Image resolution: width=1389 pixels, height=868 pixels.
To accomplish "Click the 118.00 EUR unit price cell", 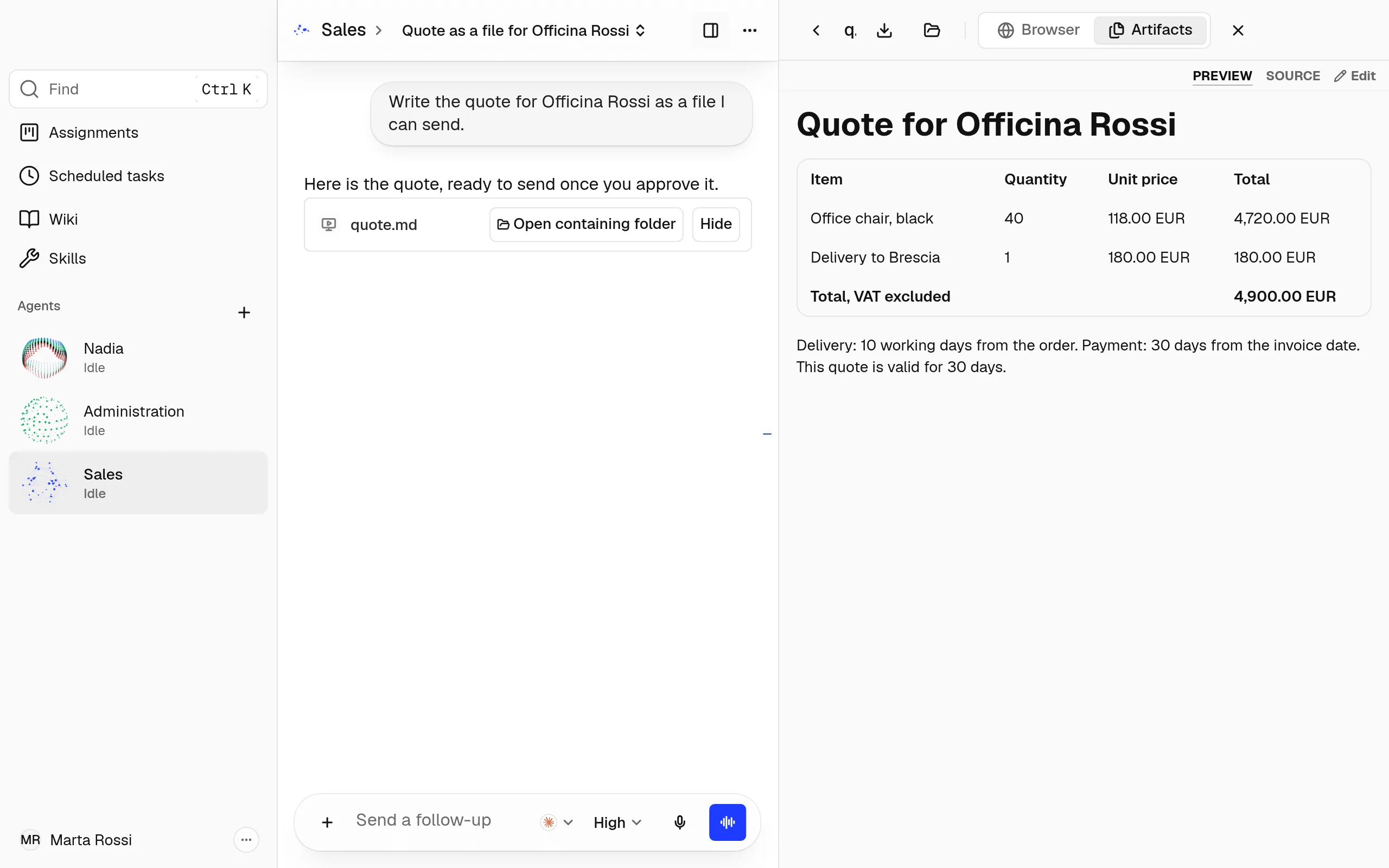I will click(1145, 218).
